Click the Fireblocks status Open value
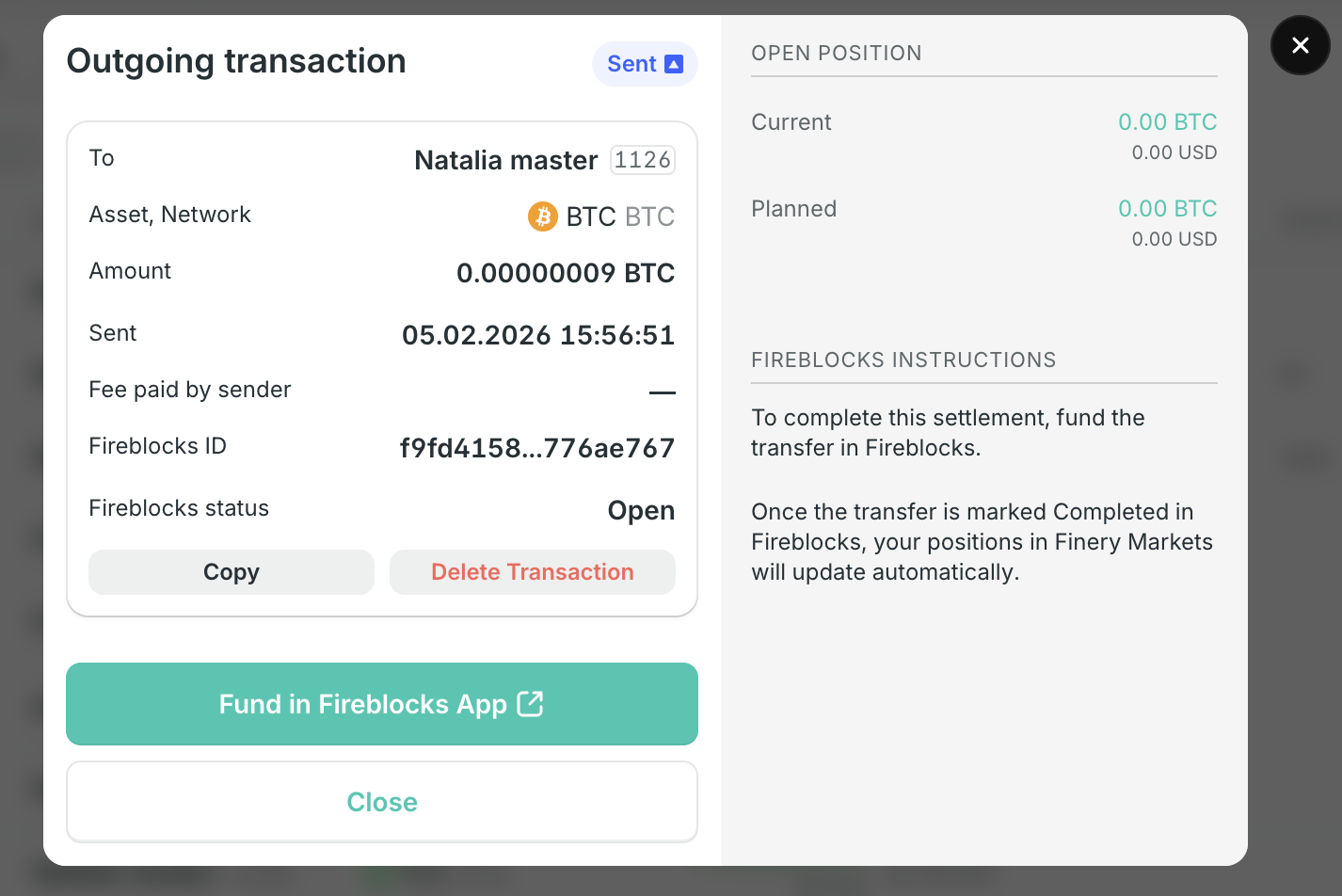This screenshot has width=1342, height=896. click(641, 510)
